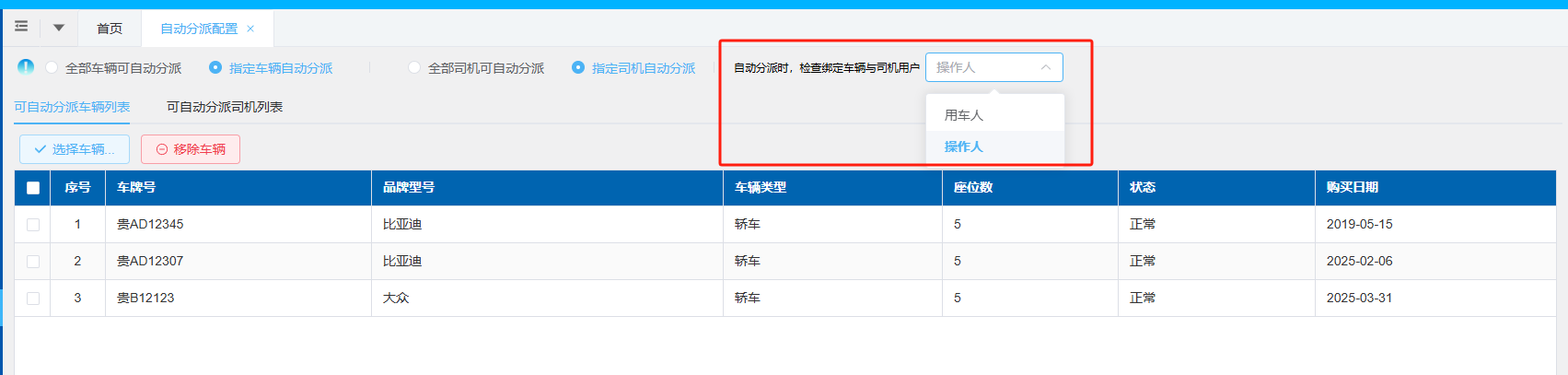The image size is (1568, 375).
Task: Open the 可自动分派司机列表 tab
Action: pyautogui.click(x=225, y=107)
